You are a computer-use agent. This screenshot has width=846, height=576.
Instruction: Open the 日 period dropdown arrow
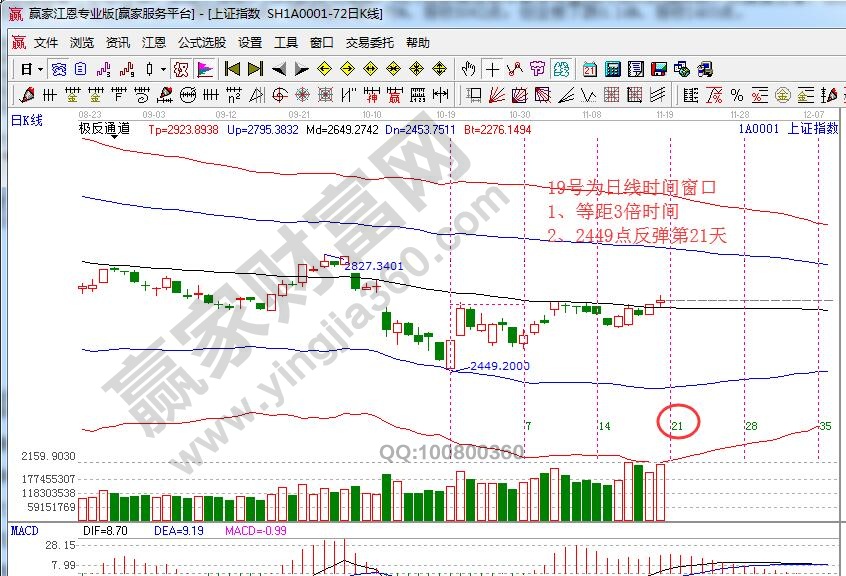(x=40, y=69)
